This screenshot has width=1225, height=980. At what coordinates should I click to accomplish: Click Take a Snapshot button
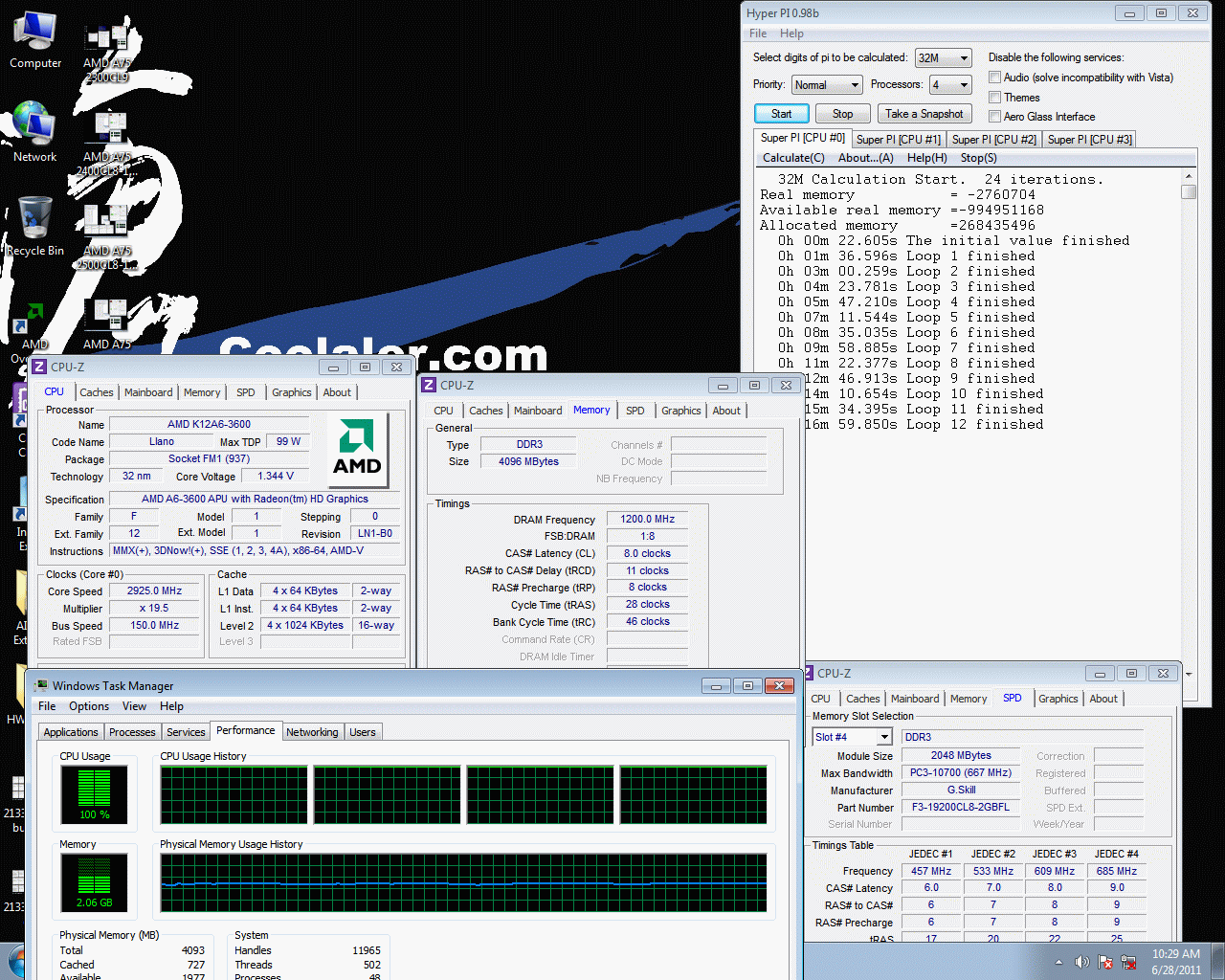(924, 114)
